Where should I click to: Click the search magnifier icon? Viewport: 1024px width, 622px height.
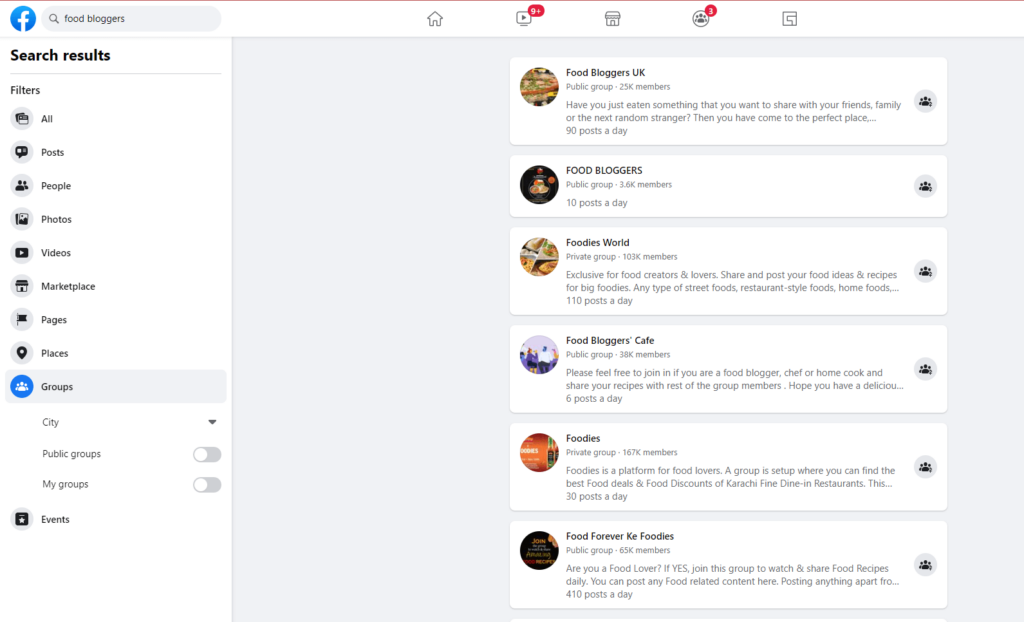pos(54,18)
